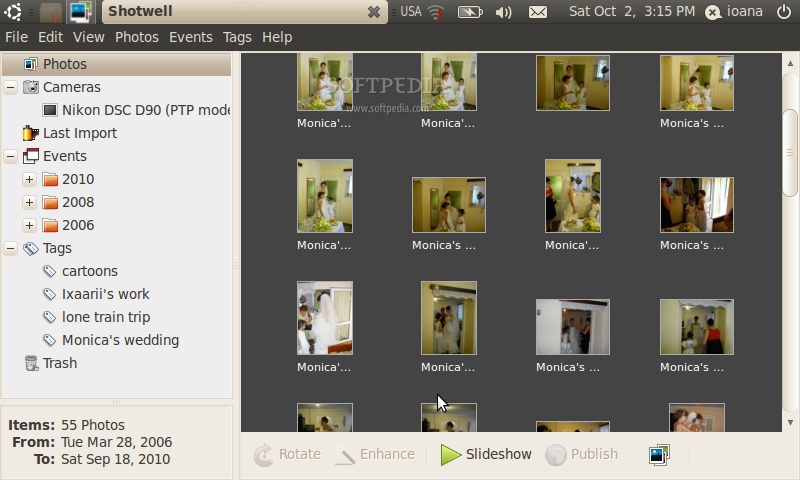Click the Nikon camera device icon
Image resolution: width=800 pixels, height=480 pixels.
point(50,110)
